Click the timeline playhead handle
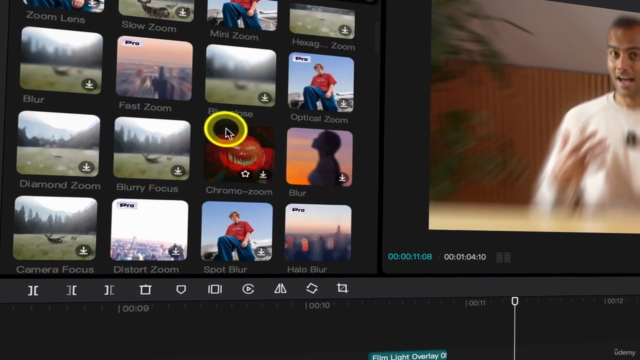The image size is (640, 360). [x=515, y=301]
